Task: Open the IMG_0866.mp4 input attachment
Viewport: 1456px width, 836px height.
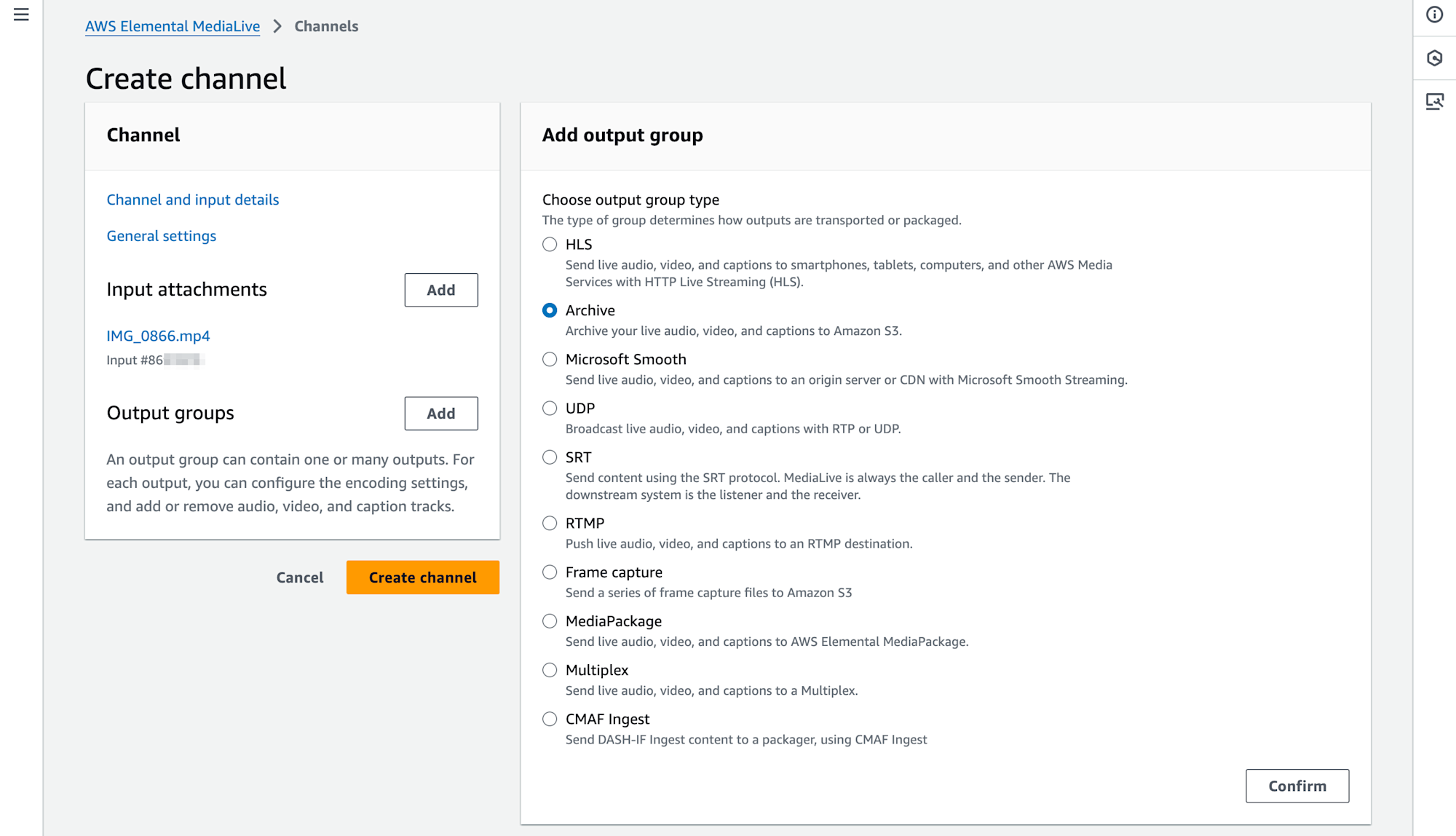Action: pyautogui.click(x=158, y=336)
